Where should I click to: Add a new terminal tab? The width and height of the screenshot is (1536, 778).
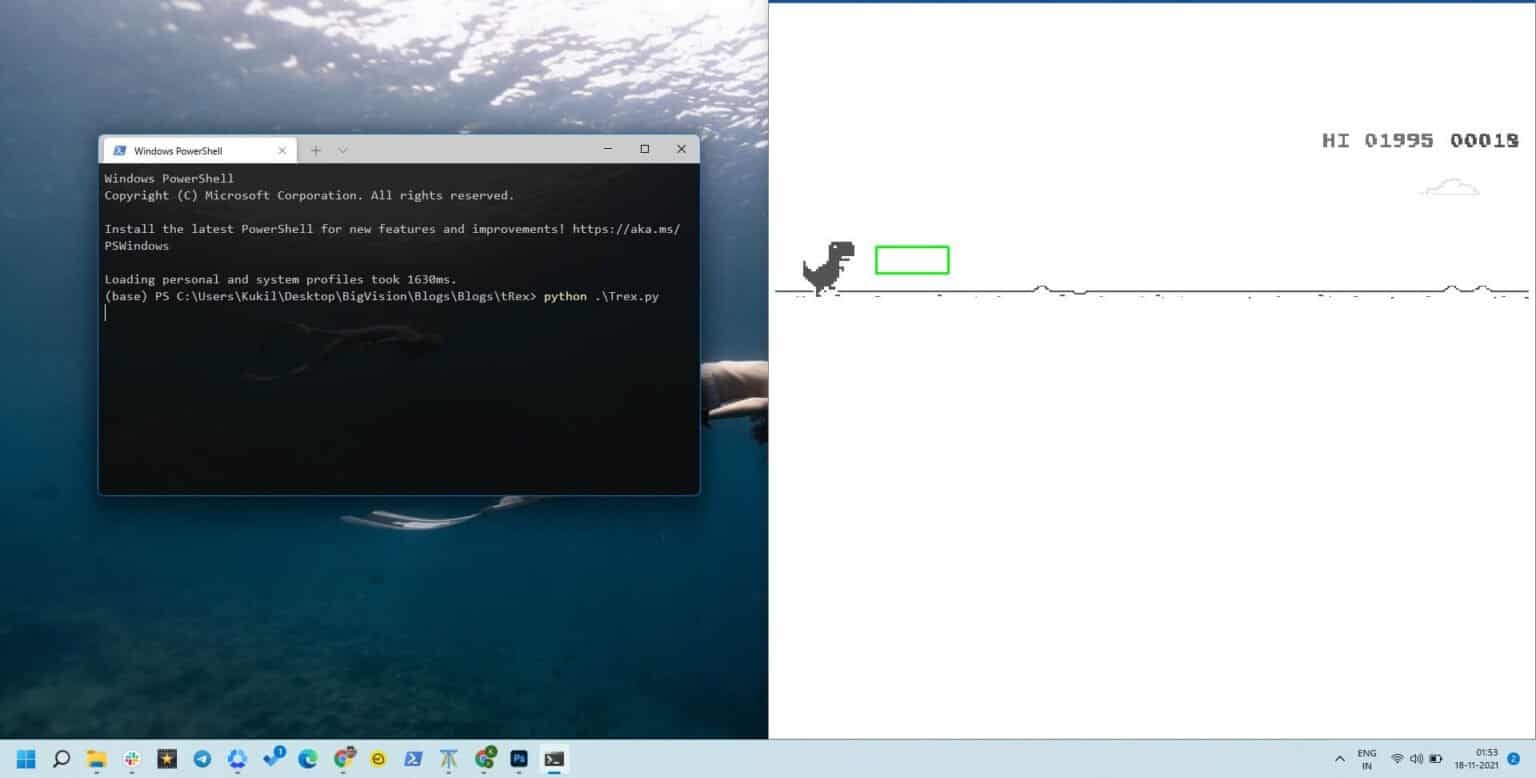pos(315,150)
